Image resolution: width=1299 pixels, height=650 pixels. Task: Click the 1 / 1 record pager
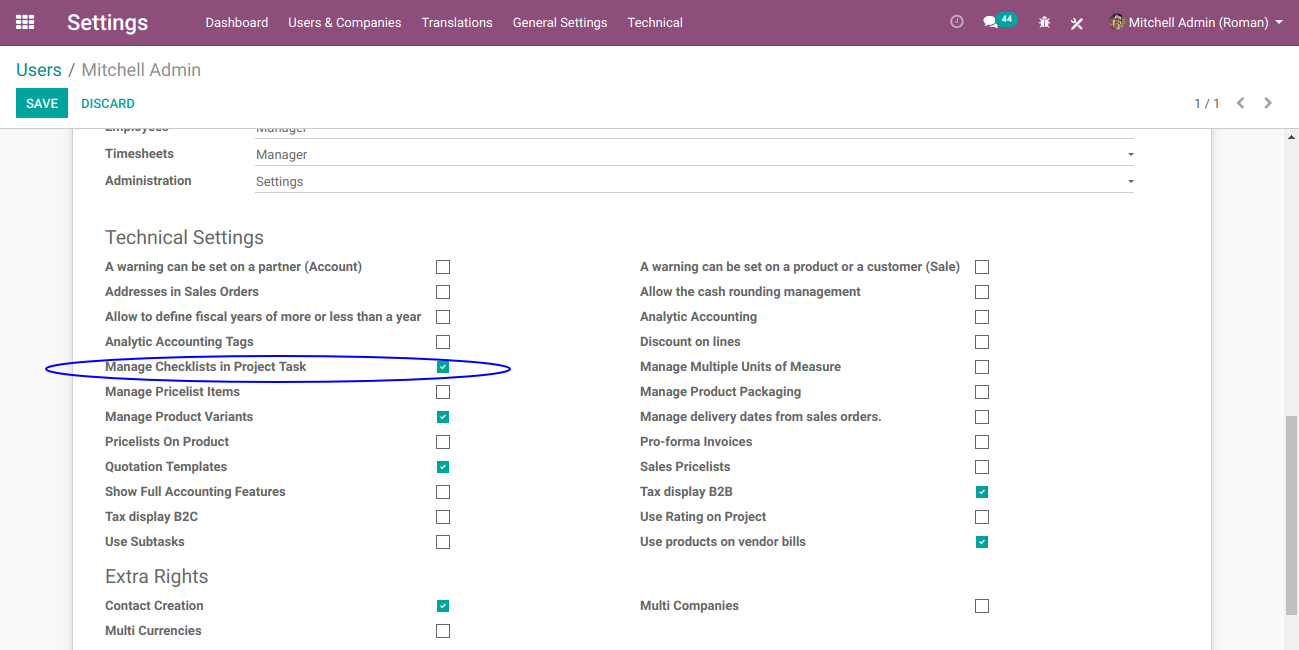(1207, 103)
